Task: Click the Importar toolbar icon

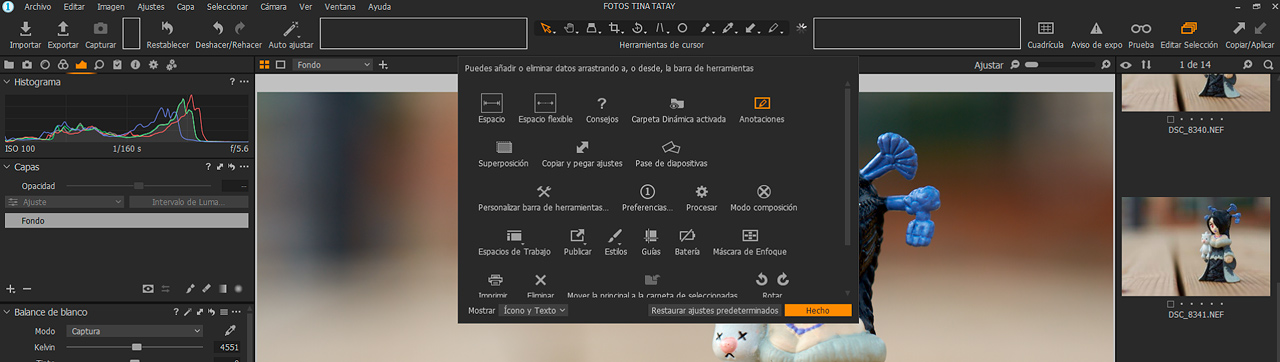Action: pos(25,29)
